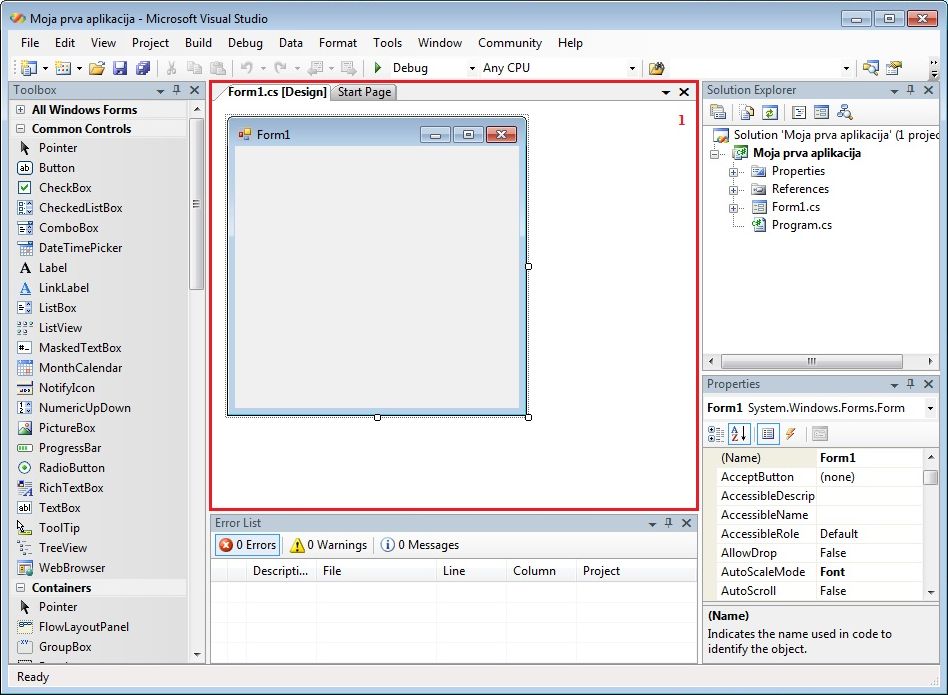Toggle auto-hide pin on Error List panel

669,522
